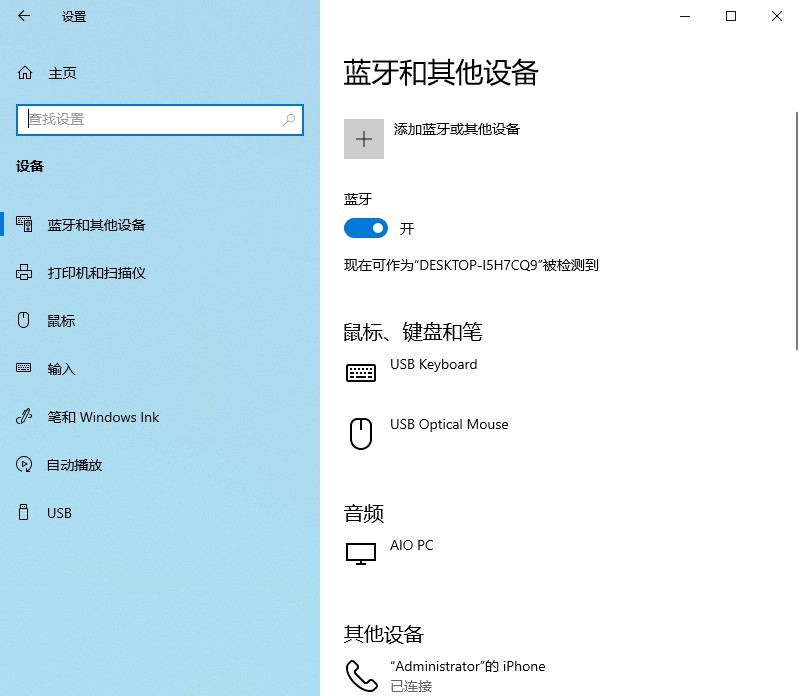Image resolution: width=800 pixels, height=696 pixels.
Task: Click the USB Keyboard device icon
Action: pyautogui.click(x=361, y=372)
